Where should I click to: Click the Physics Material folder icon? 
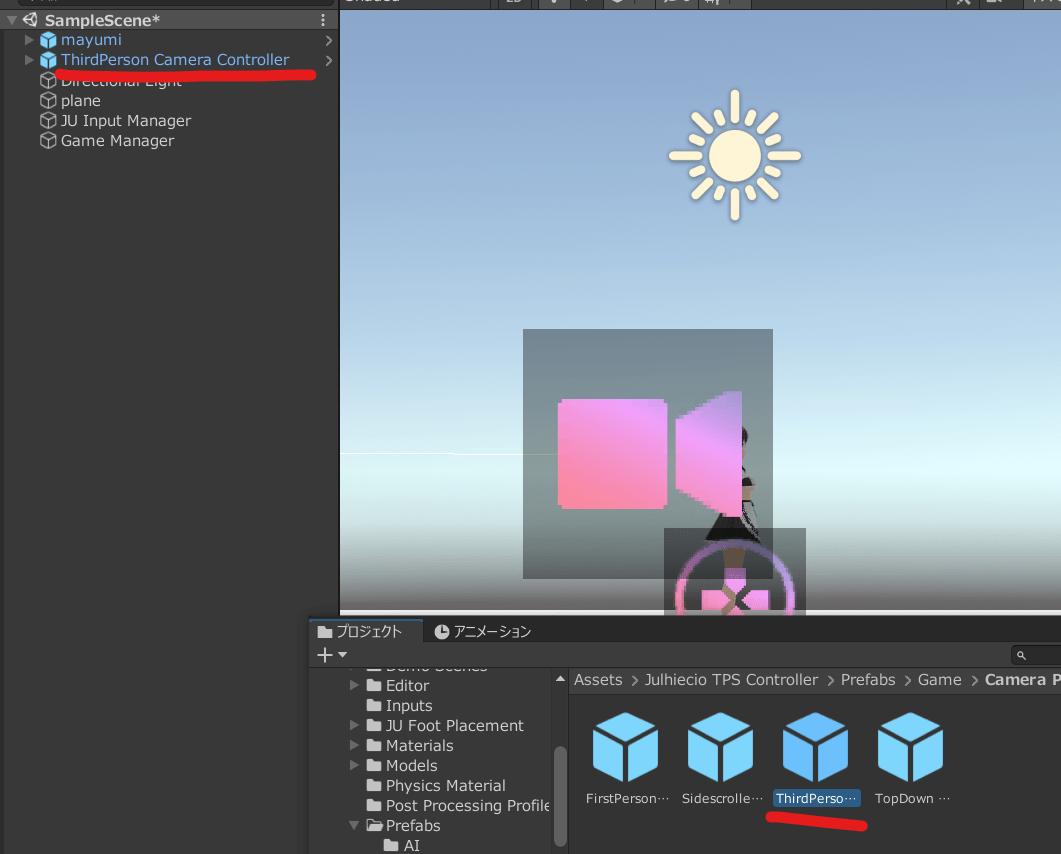click(374, 786)
